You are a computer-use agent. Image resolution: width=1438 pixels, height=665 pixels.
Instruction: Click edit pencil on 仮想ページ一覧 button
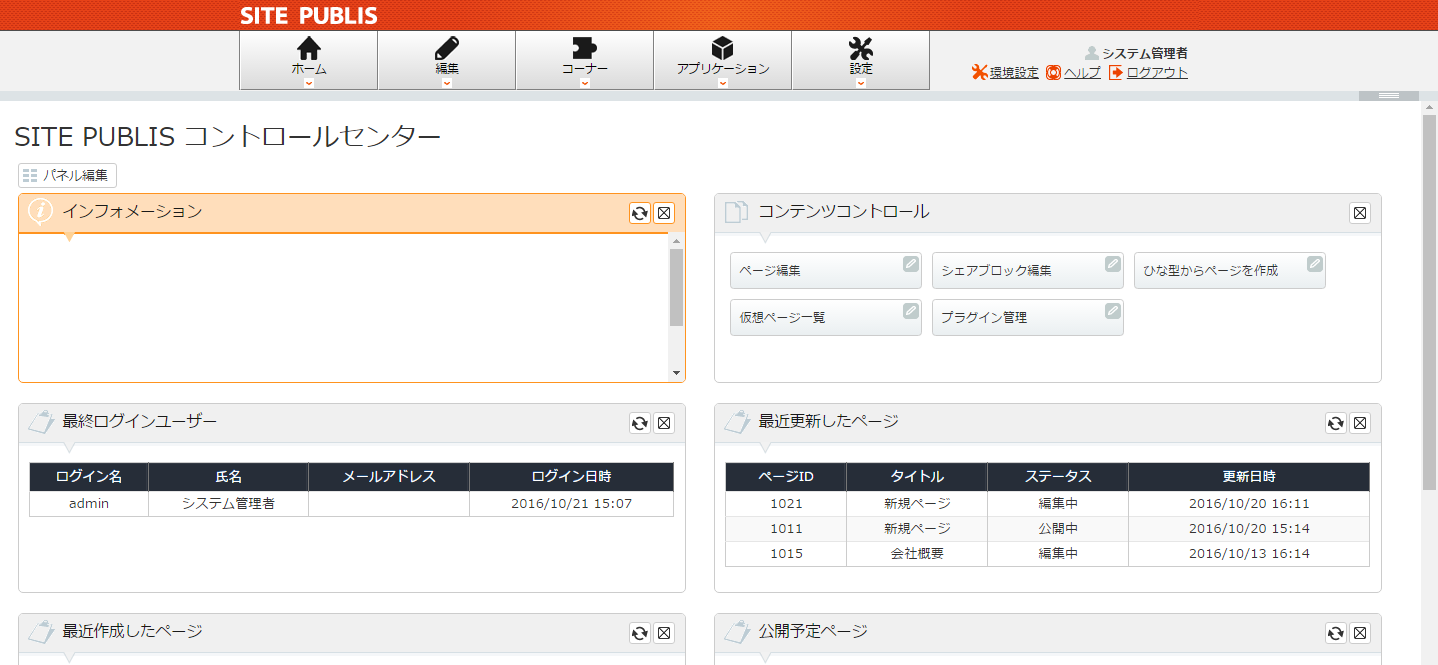[910, 311]
